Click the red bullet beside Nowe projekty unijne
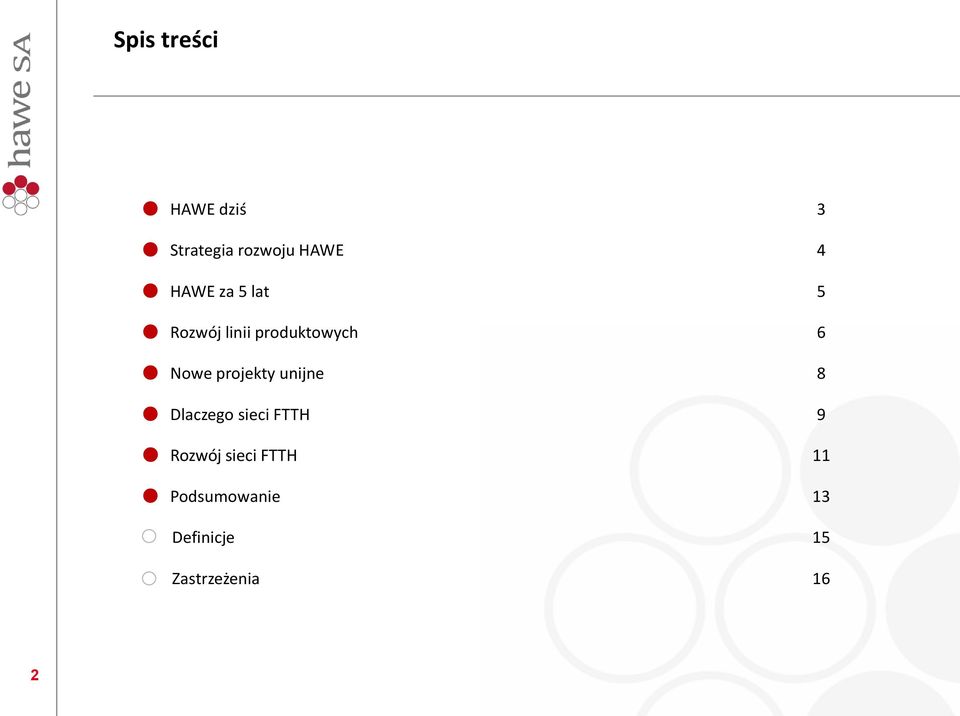Image resolution: width=960 pixels, height=716 pixels. [x=150, y=373]
